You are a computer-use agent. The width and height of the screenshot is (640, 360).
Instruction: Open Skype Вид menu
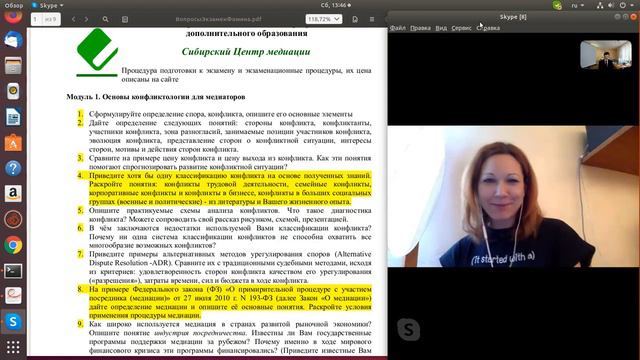pos(441,28)
